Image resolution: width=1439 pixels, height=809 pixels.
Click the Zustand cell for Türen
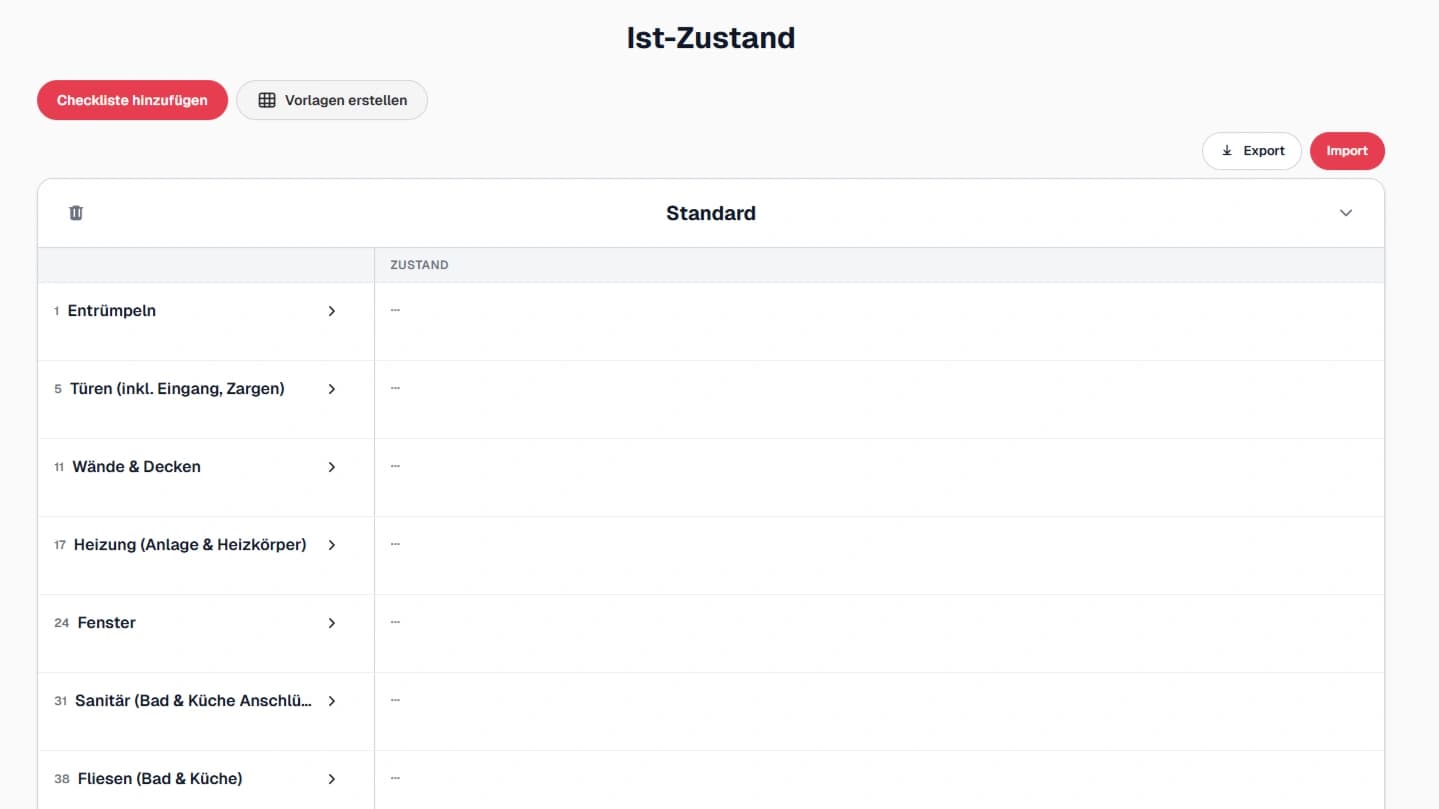pyautogui.click(x=879, y=400)
